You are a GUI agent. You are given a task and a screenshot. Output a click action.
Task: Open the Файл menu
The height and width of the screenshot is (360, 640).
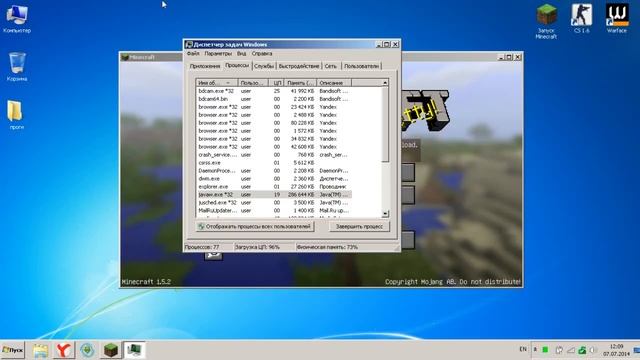pyautogui.click(x=193, y=53)
